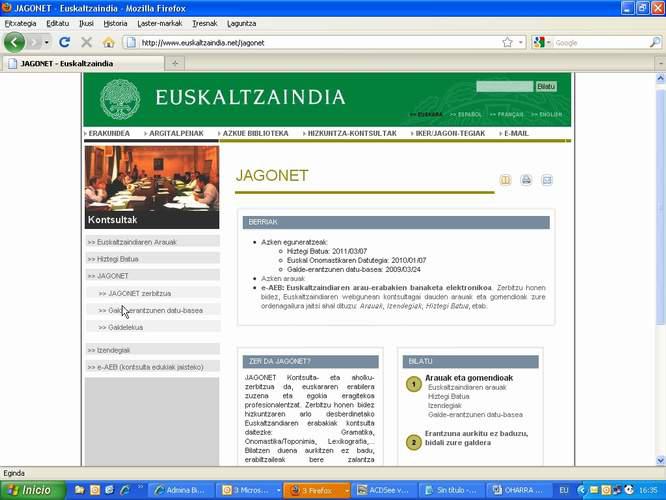Viewport: 666px width, 500px height.
Task: Click the vertical scrollbar thumb
Action: coord(660,206)
